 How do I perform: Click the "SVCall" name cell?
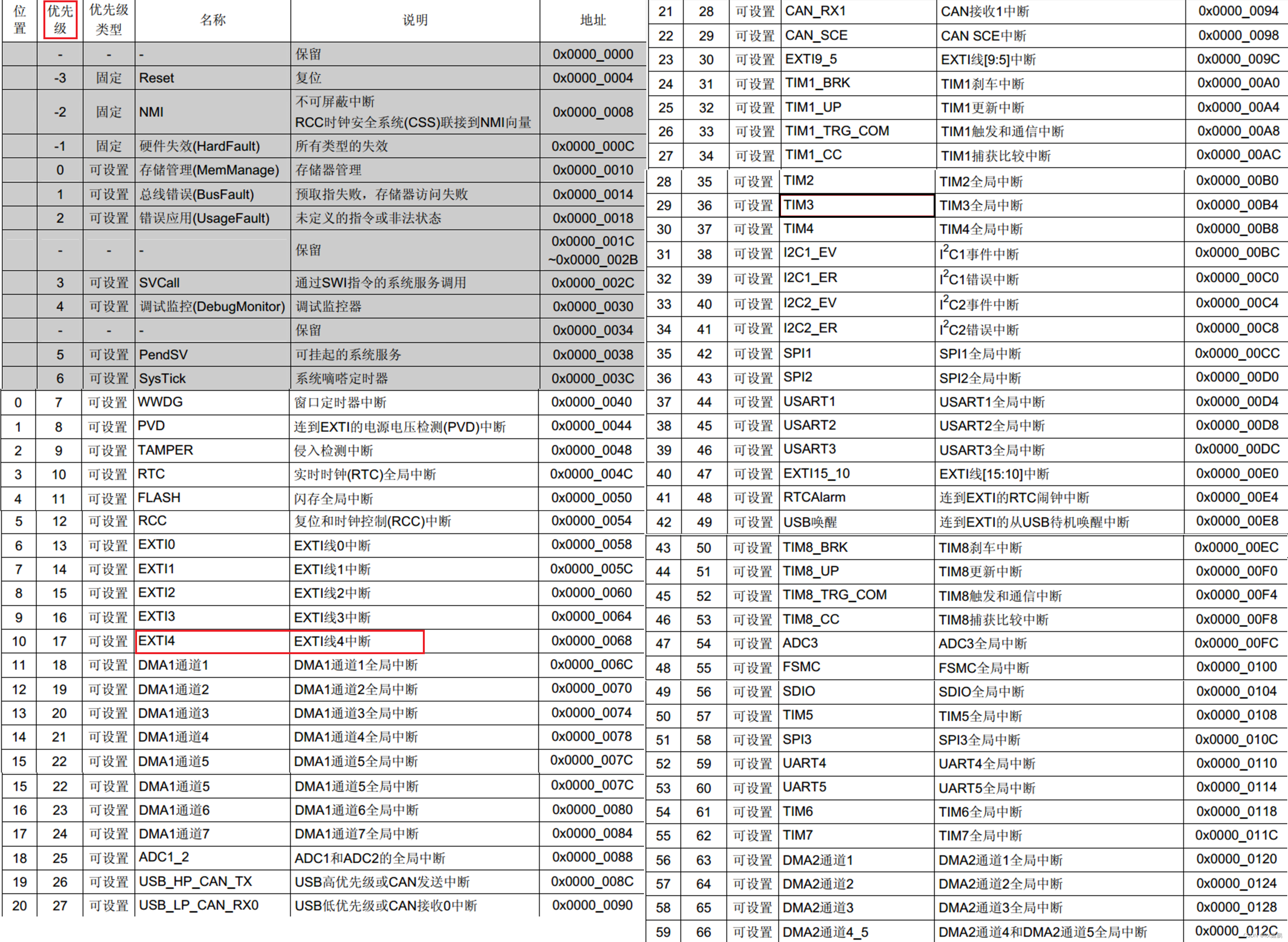213,283
